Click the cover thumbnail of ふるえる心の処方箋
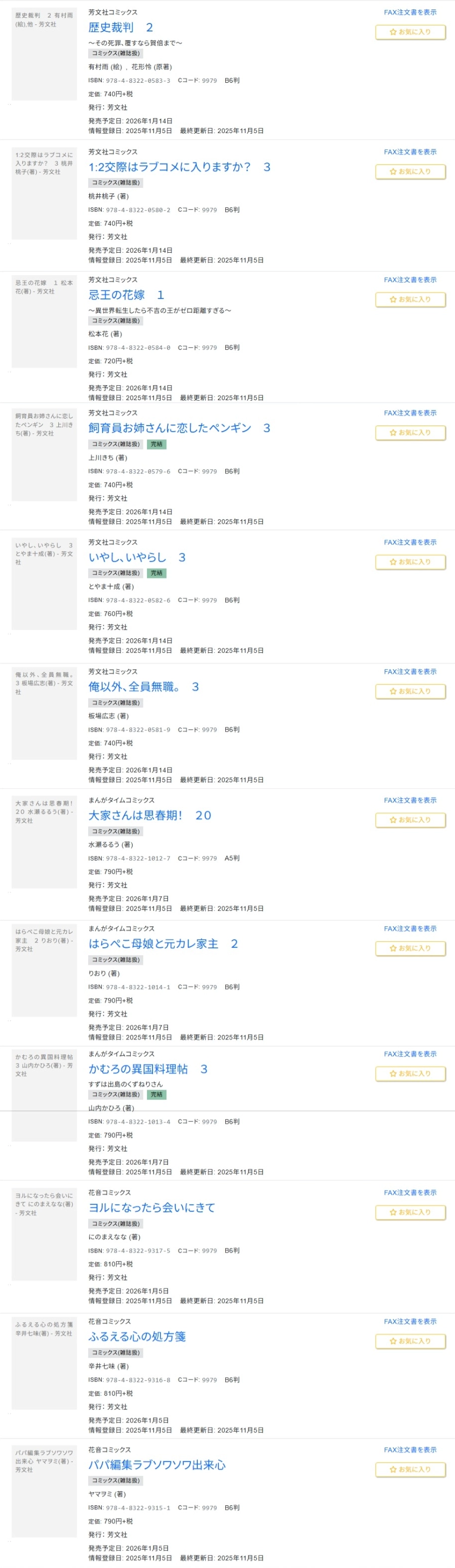Screen dimensions: 455x1568 pos(44,1364)
